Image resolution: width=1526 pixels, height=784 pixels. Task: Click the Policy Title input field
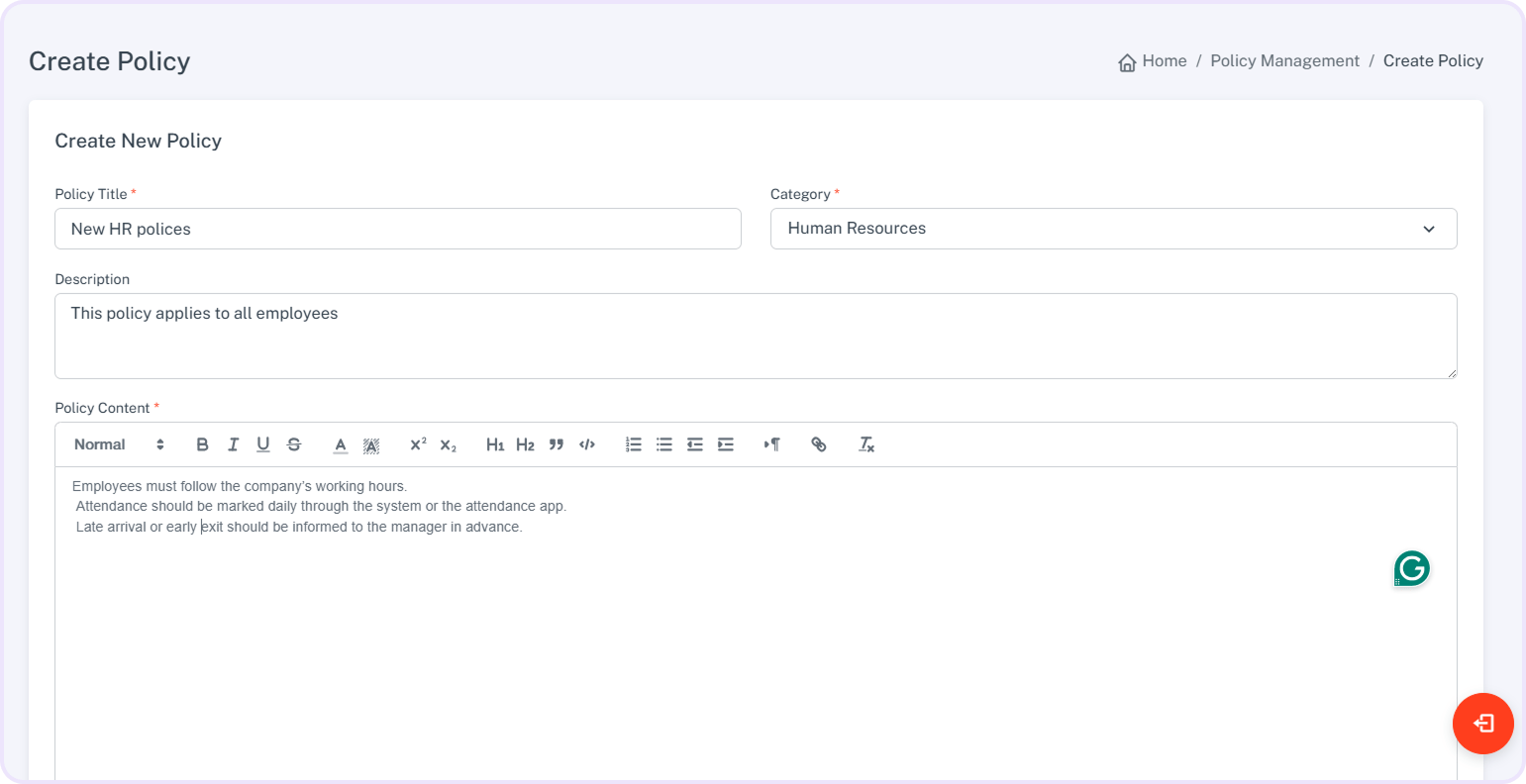[397, 229]
